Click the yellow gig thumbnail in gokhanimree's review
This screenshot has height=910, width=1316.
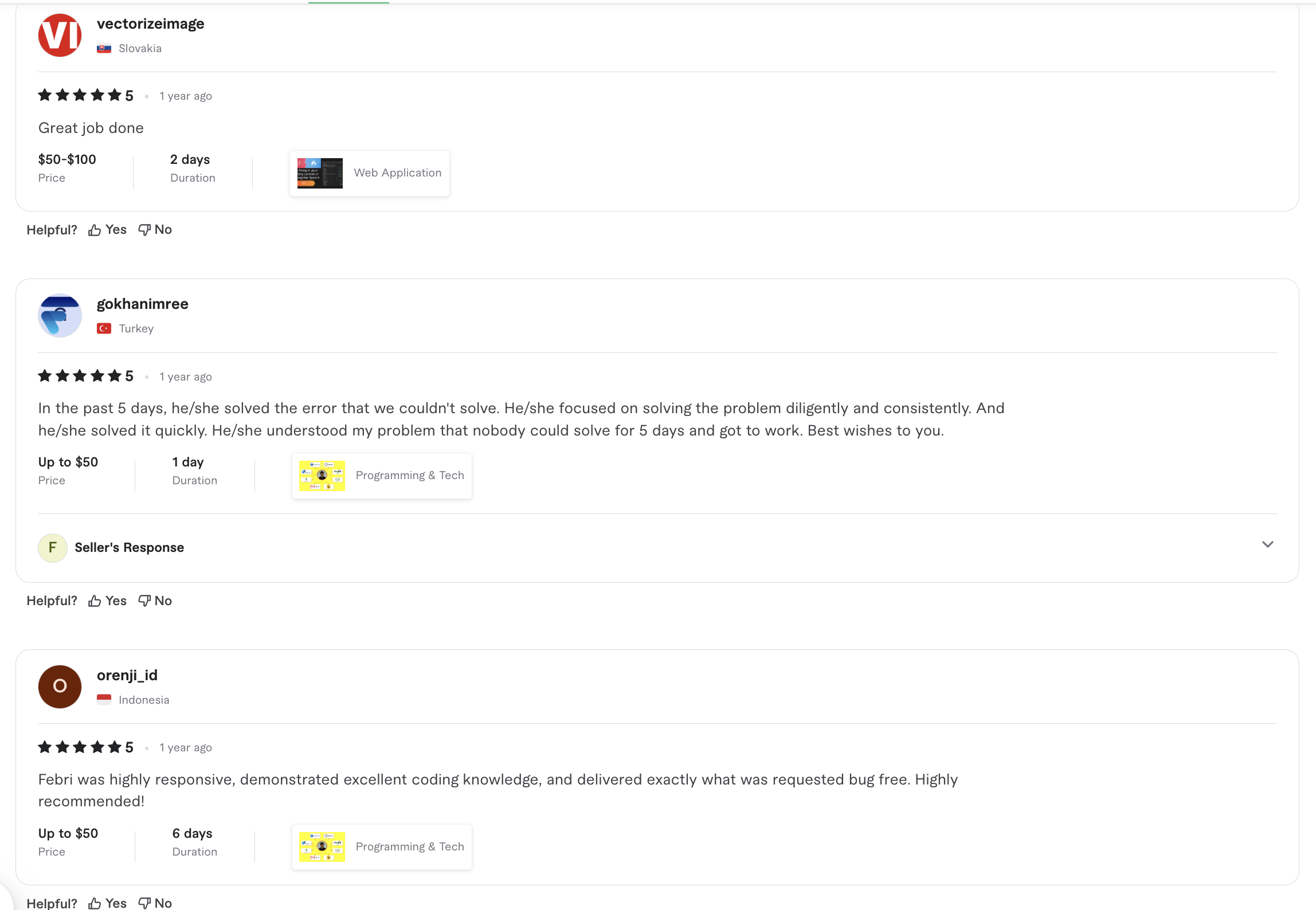(322, 475)
